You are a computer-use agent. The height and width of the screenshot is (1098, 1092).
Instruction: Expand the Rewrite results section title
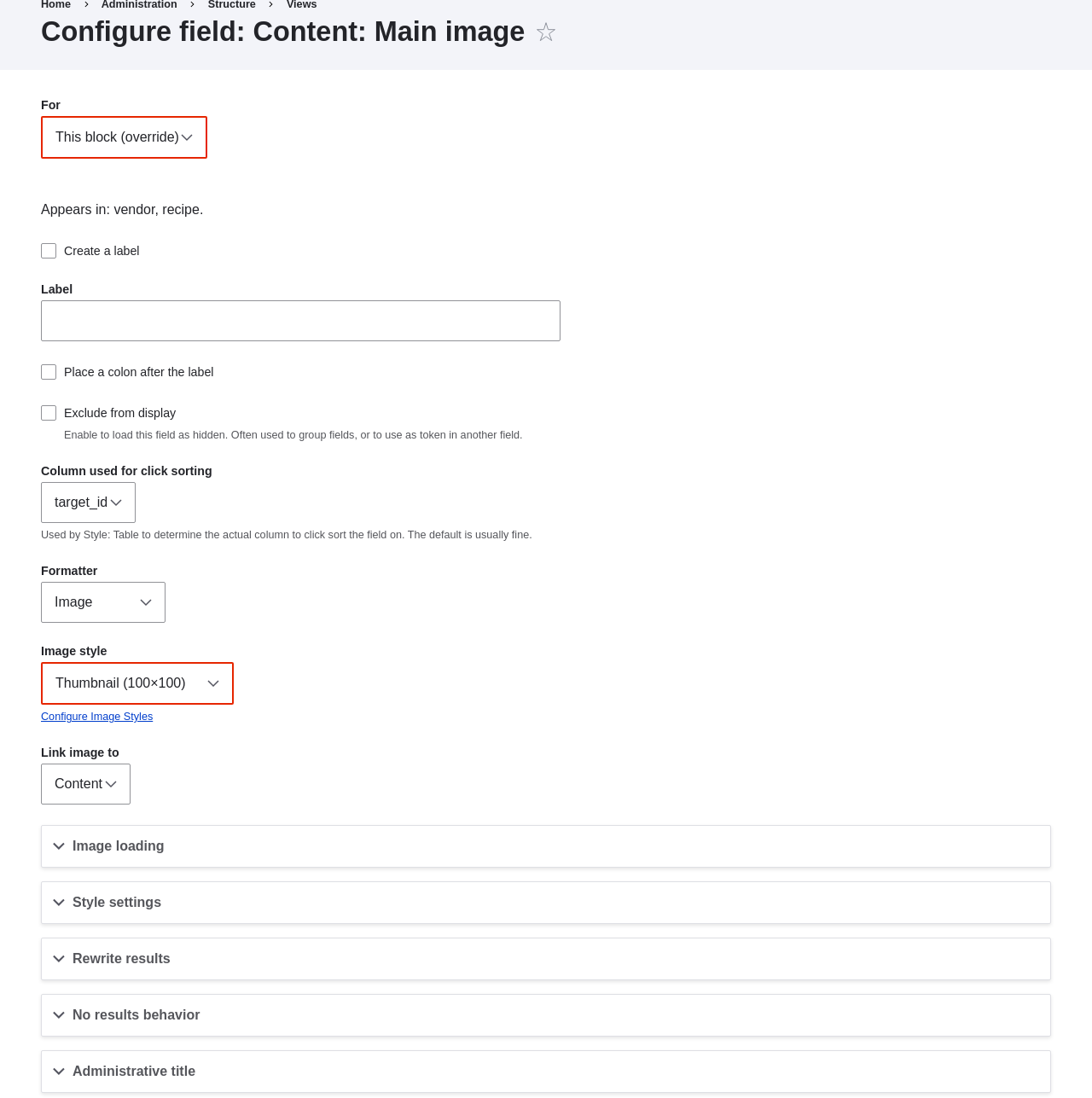pos(121,959)
